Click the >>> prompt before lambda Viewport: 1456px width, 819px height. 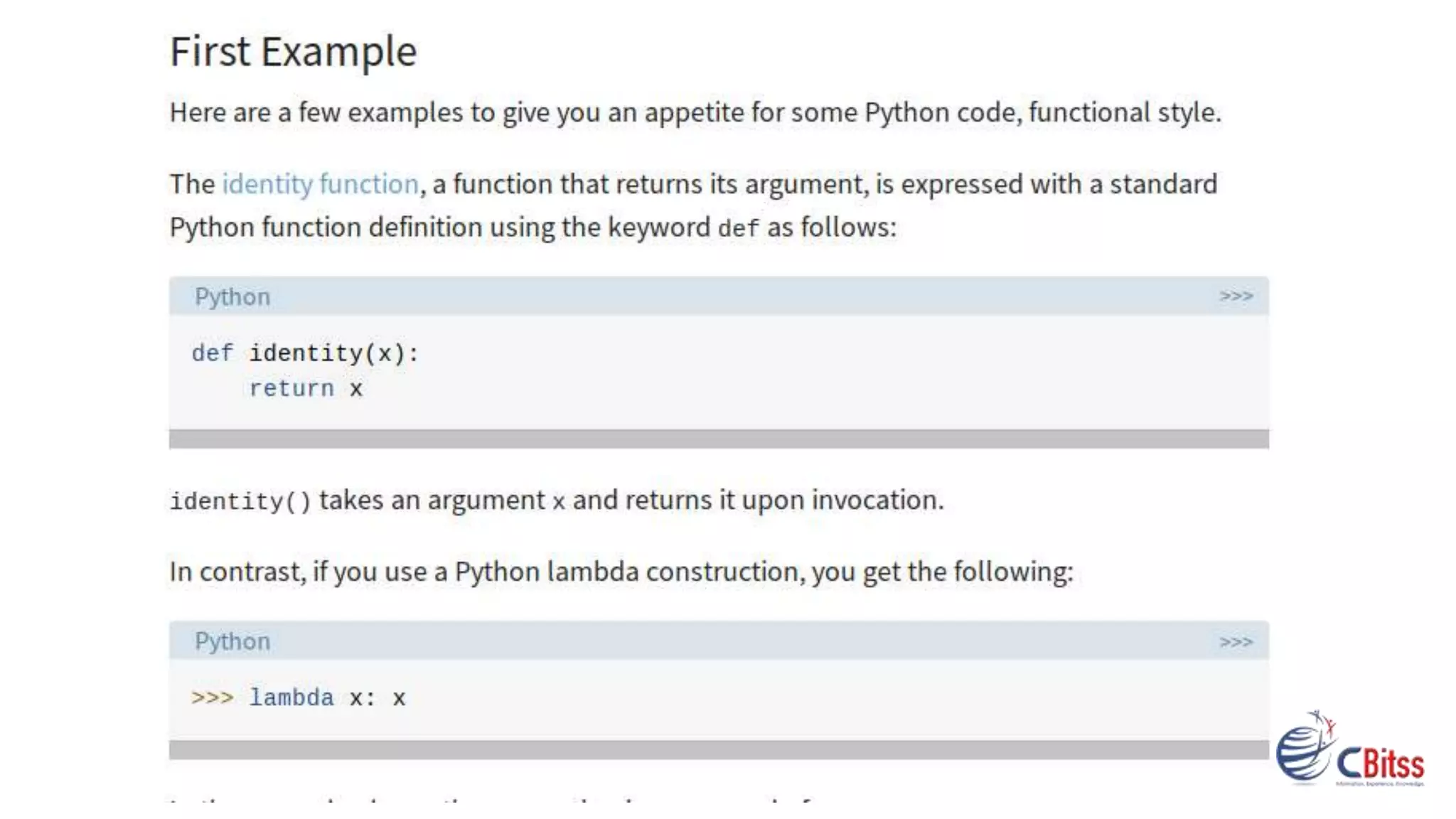(212, 698)
